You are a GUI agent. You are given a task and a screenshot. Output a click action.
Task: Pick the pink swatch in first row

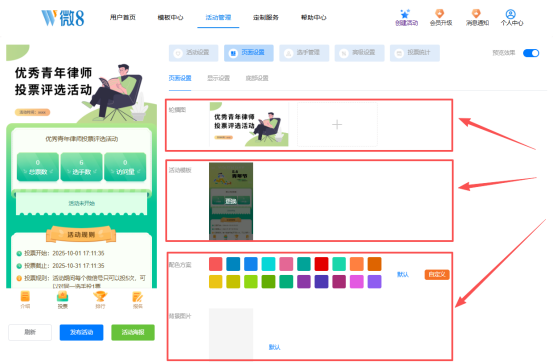[286, 264]
